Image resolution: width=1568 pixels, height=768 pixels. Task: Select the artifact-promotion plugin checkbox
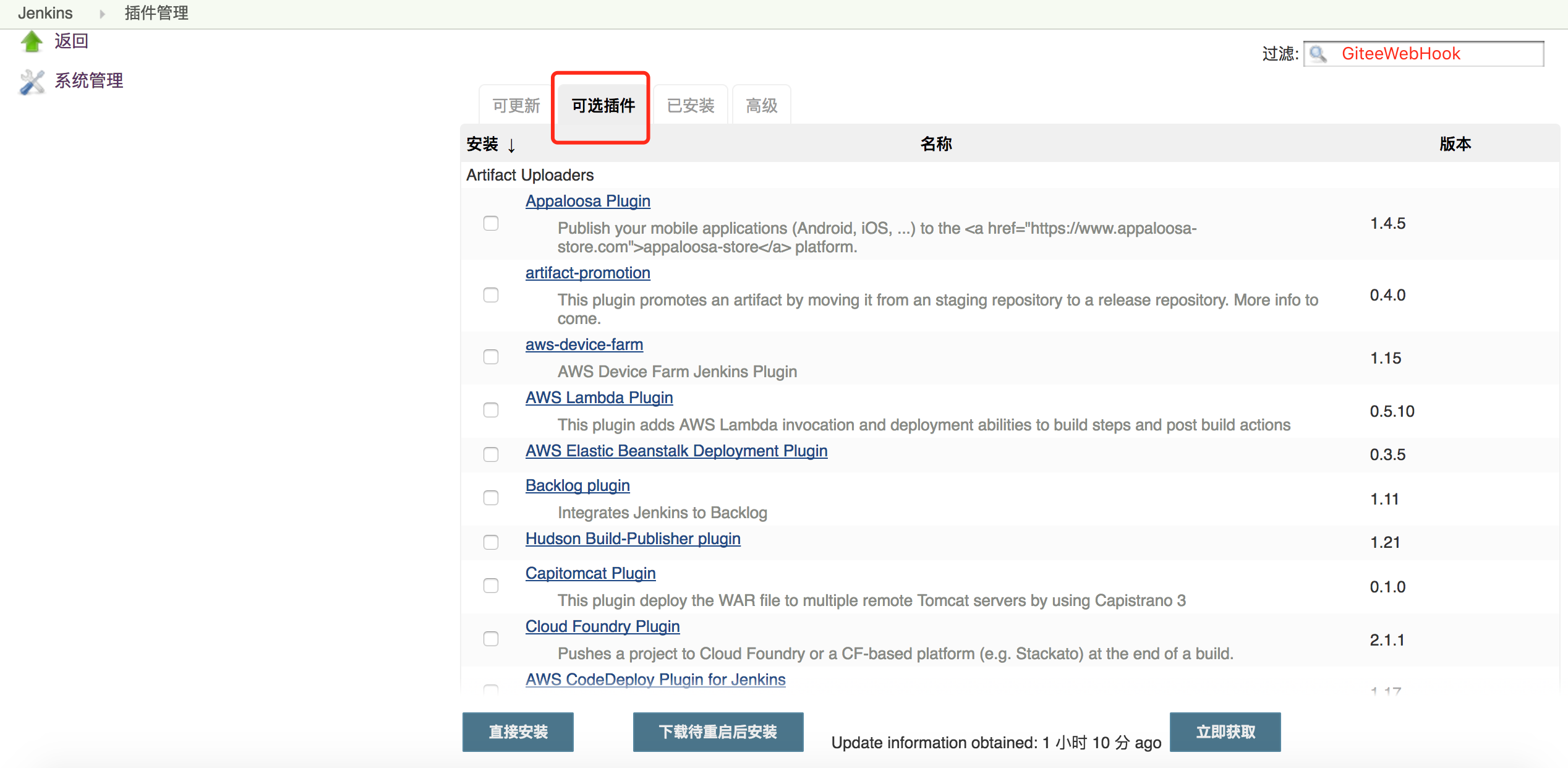[x=490, y=295]
